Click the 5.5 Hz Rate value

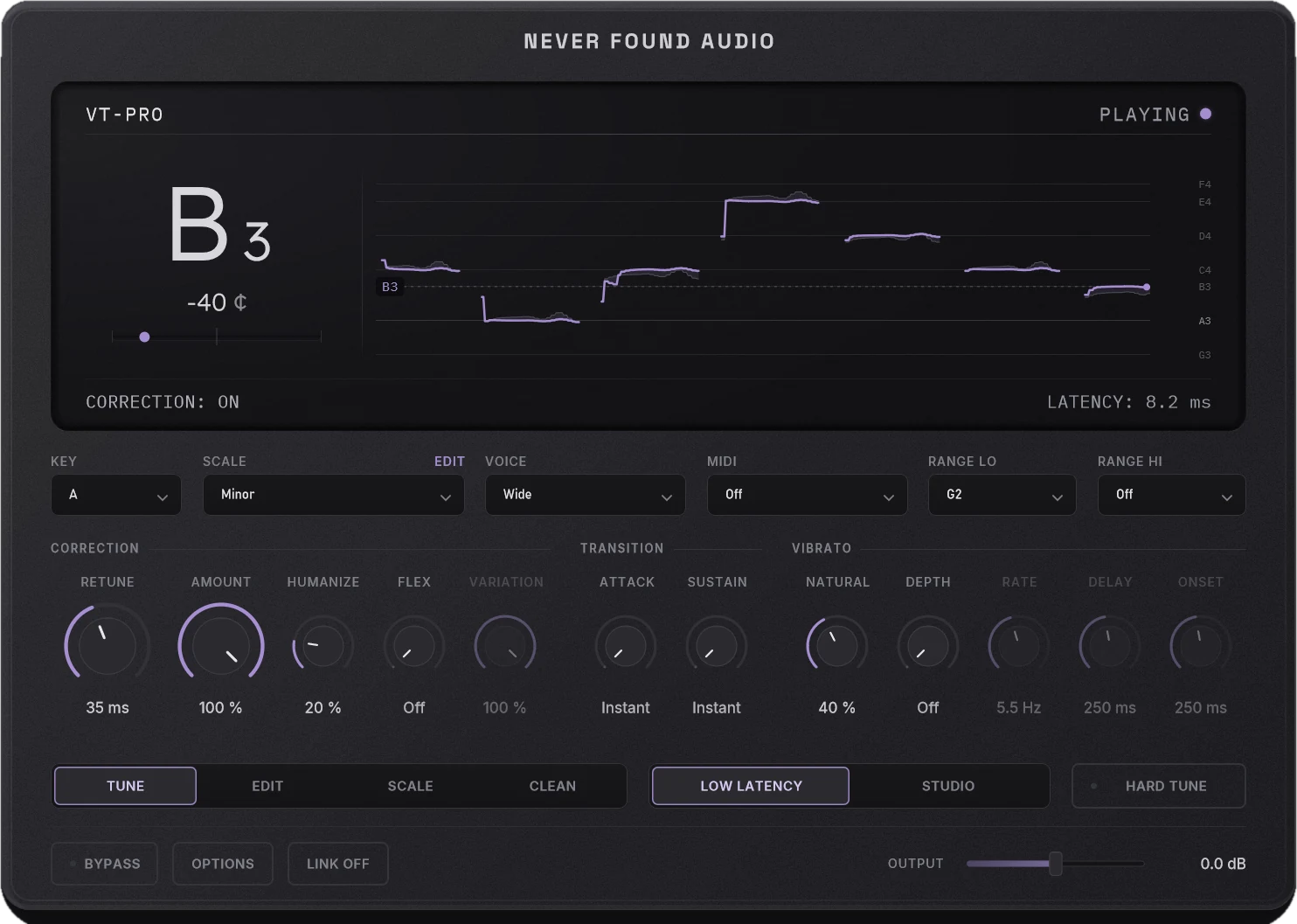[x=1019, y=708]
